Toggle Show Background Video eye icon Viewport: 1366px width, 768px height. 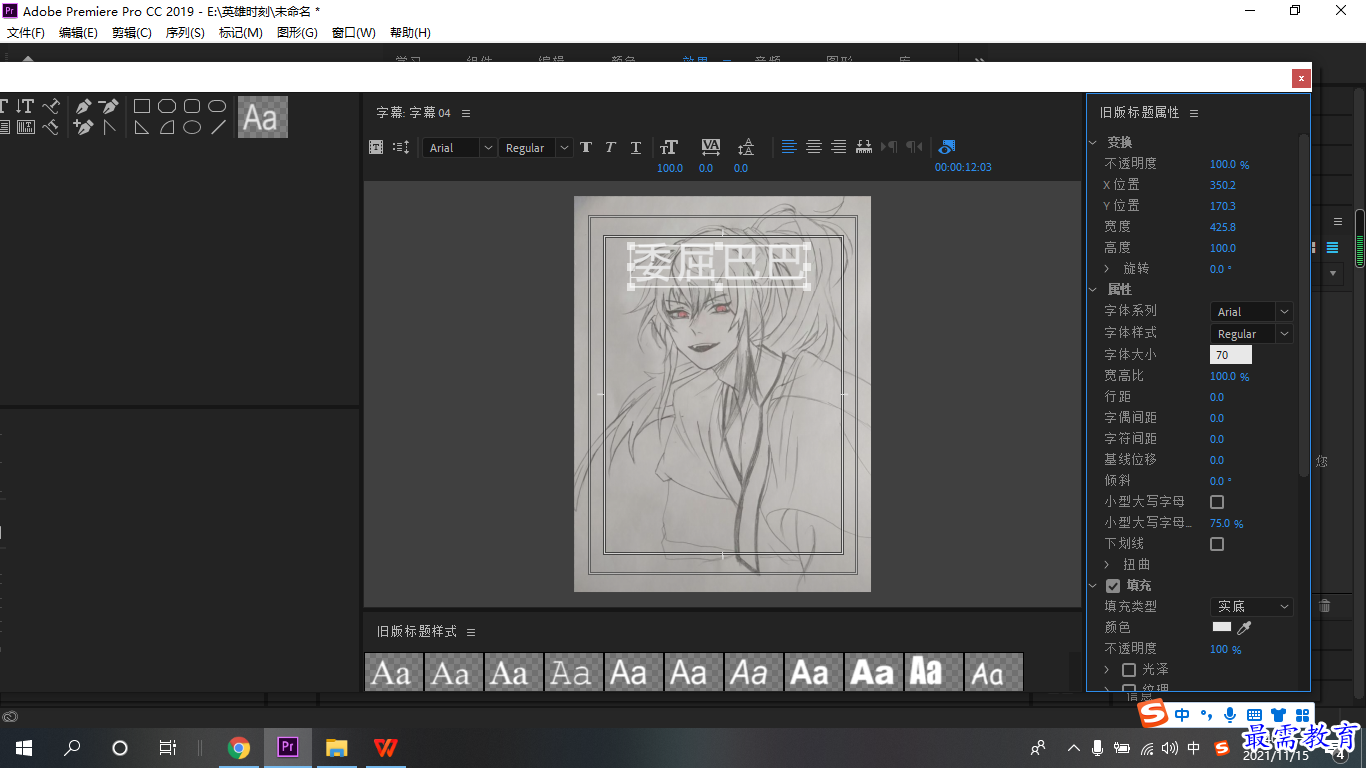point(947,147)
